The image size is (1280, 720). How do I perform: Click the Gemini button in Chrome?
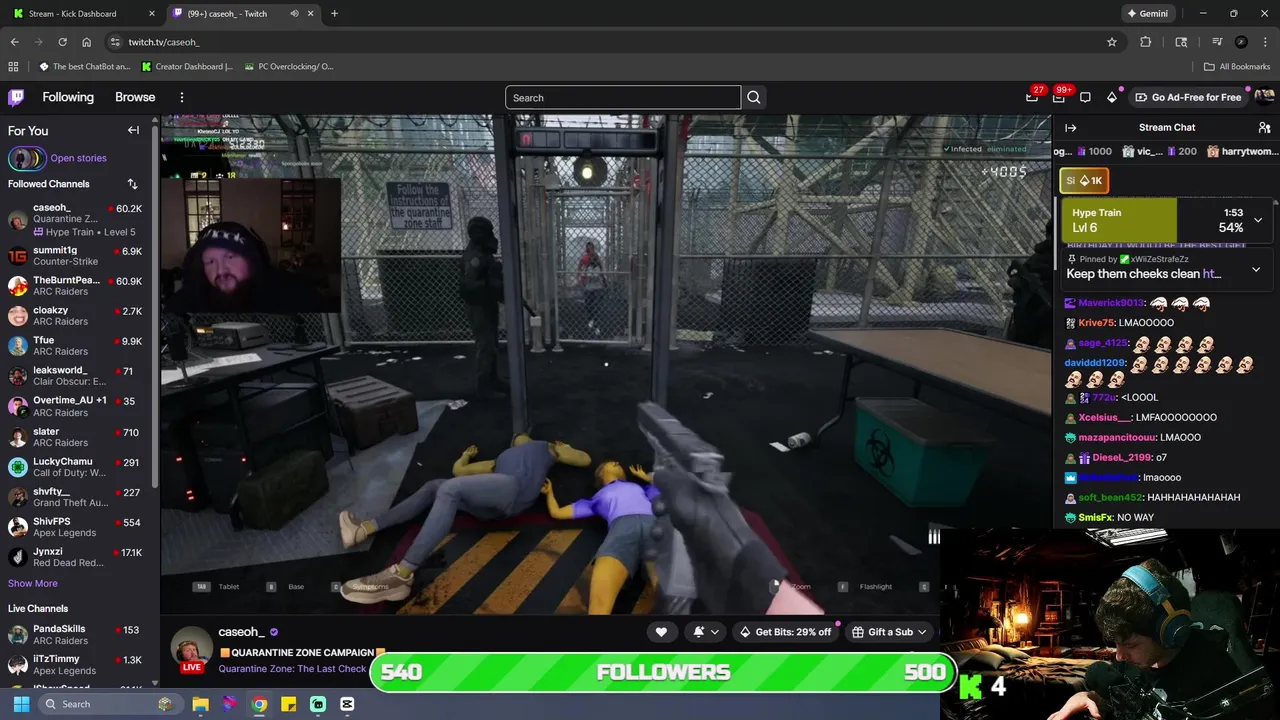[1147, 14]
